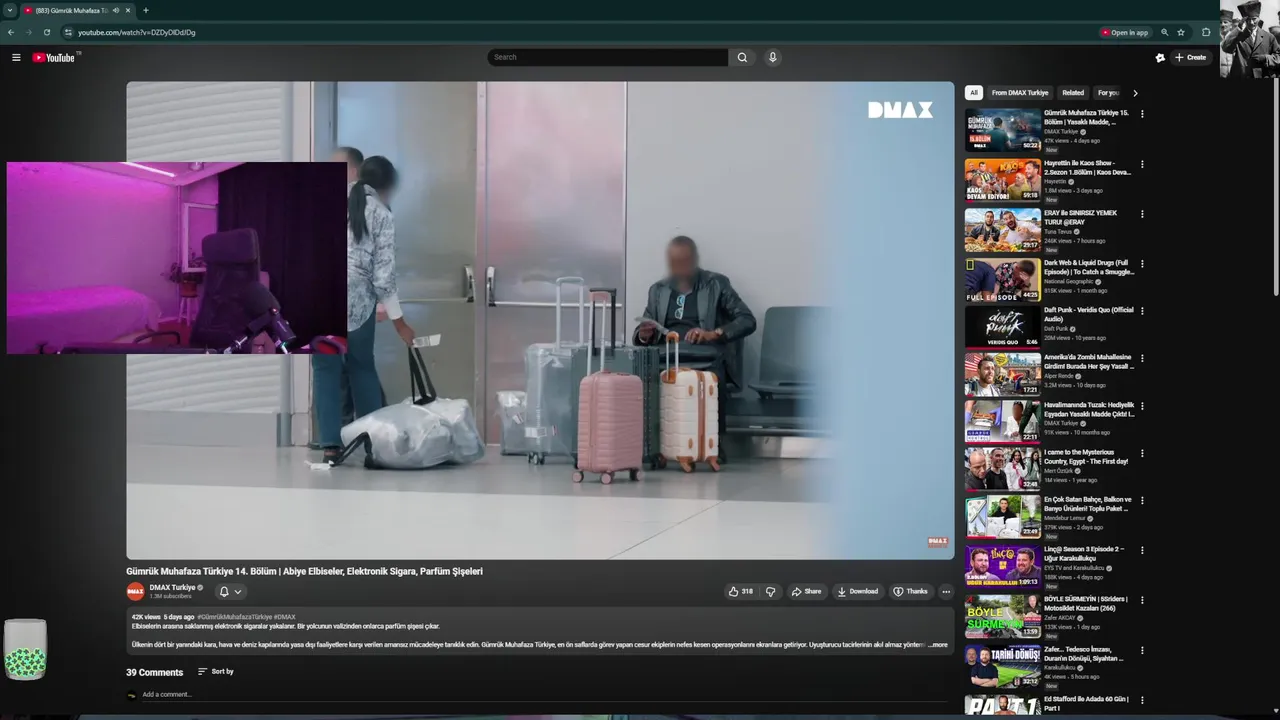This screenshot has width=1280, height=720.
Task: Open the #DMAX hashtag link
Action: [x=284, y=617]
